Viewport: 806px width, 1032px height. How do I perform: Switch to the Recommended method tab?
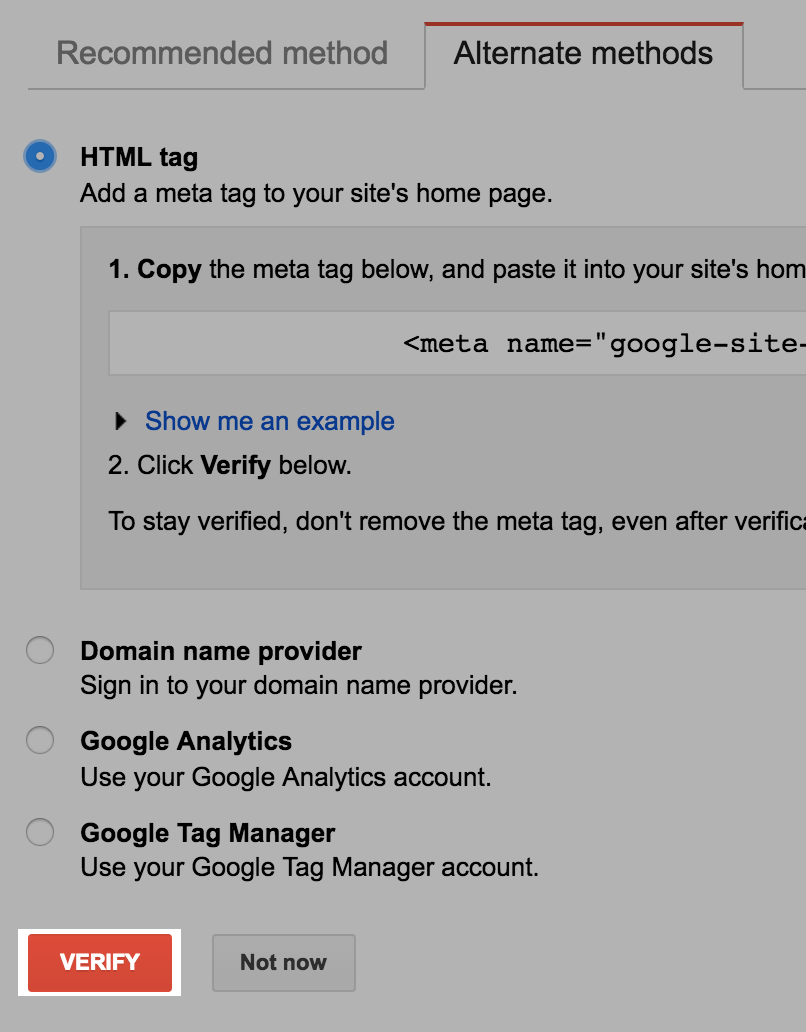(x=222, y=53)
